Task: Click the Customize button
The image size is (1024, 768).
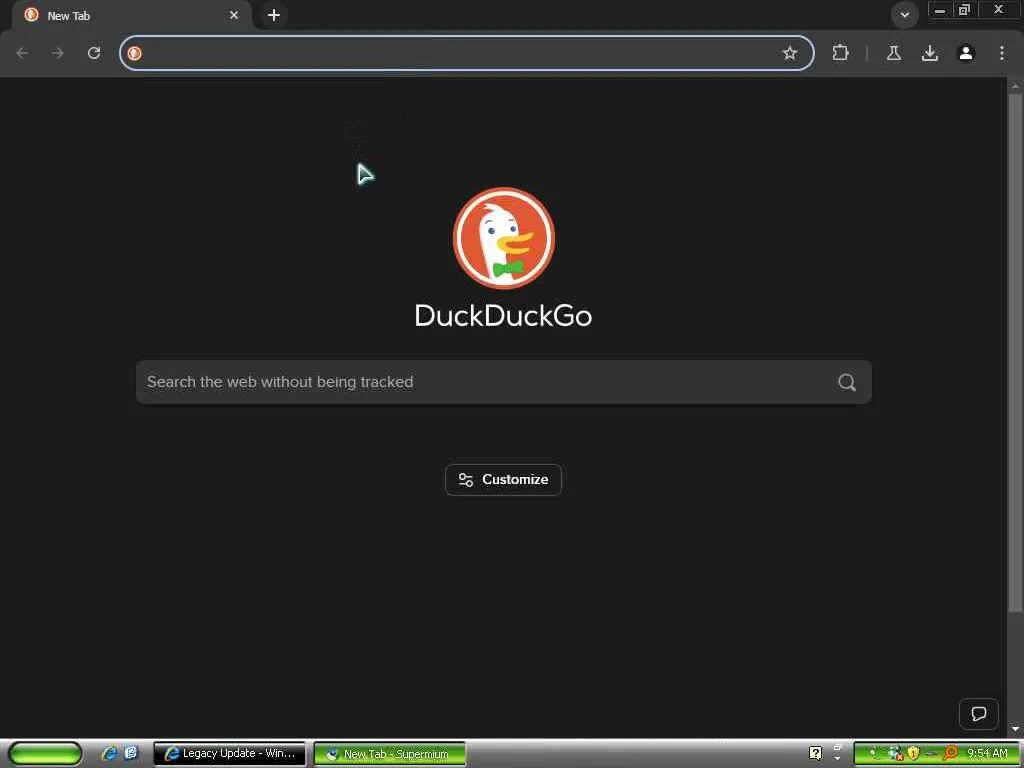Action: 504,479
